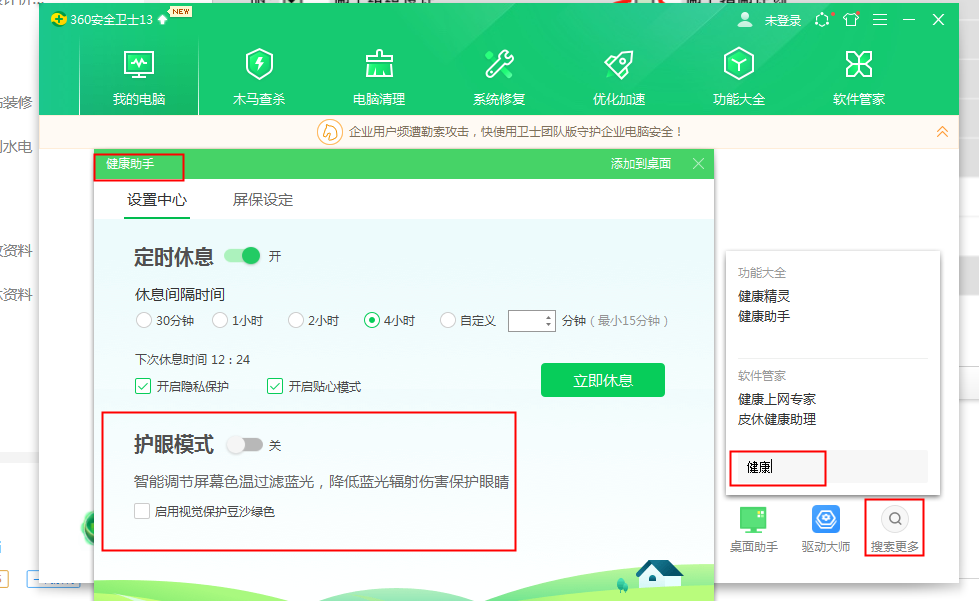Screen dimensions: 979x601
Task: Collapse the banner with orange chevrons
Action: [x=942, y=132]
